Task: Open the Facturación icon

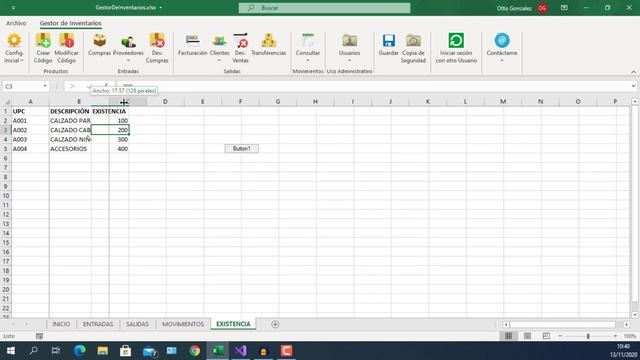Action: tap(193, 40)
